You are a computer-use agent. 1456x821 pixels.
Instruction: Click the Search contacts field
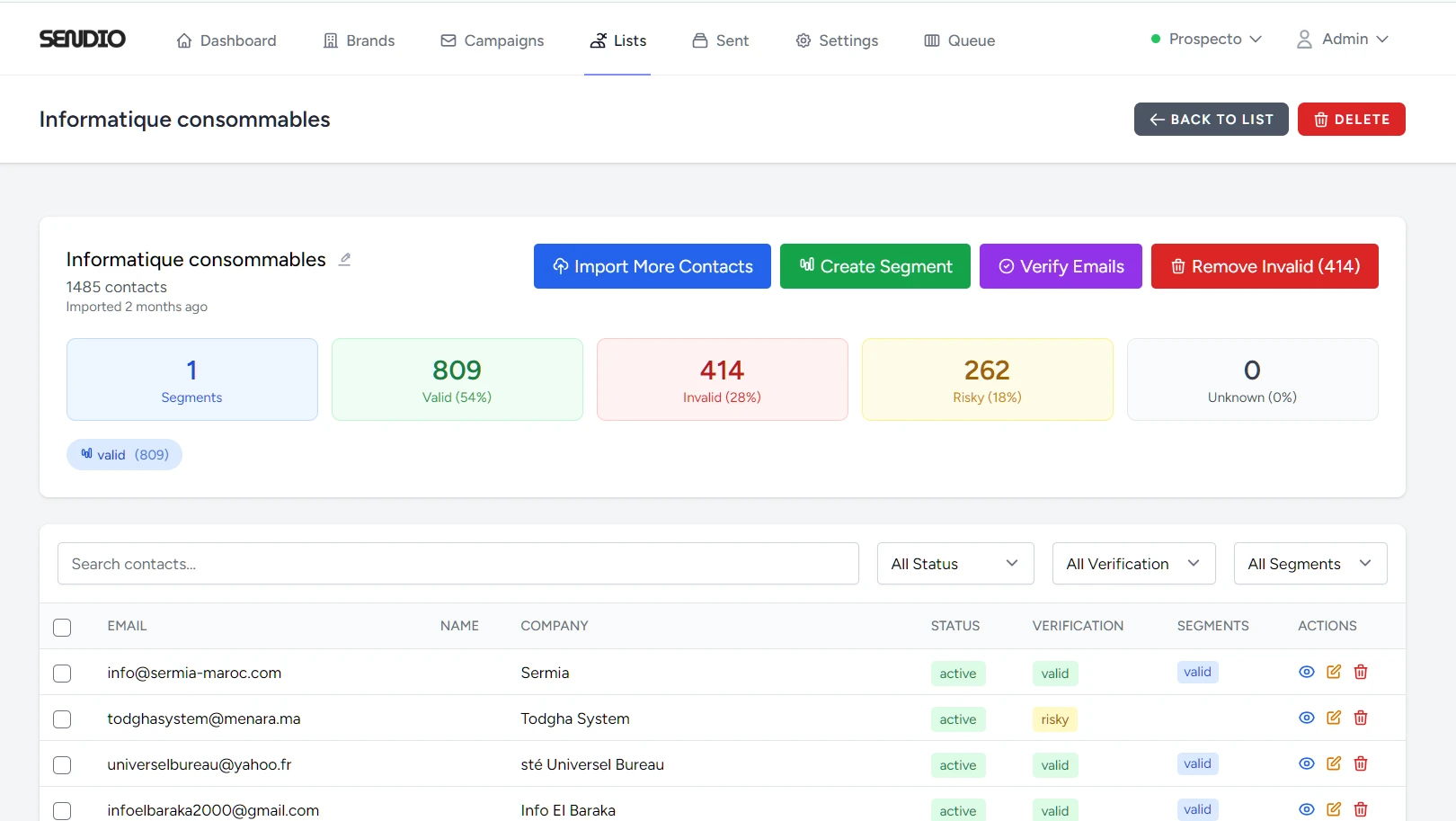458,564
